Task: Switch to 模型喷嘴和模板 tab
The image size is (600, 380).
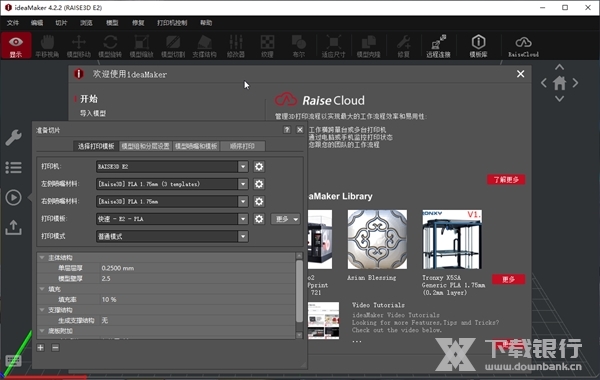Action: tap(196, 146)
